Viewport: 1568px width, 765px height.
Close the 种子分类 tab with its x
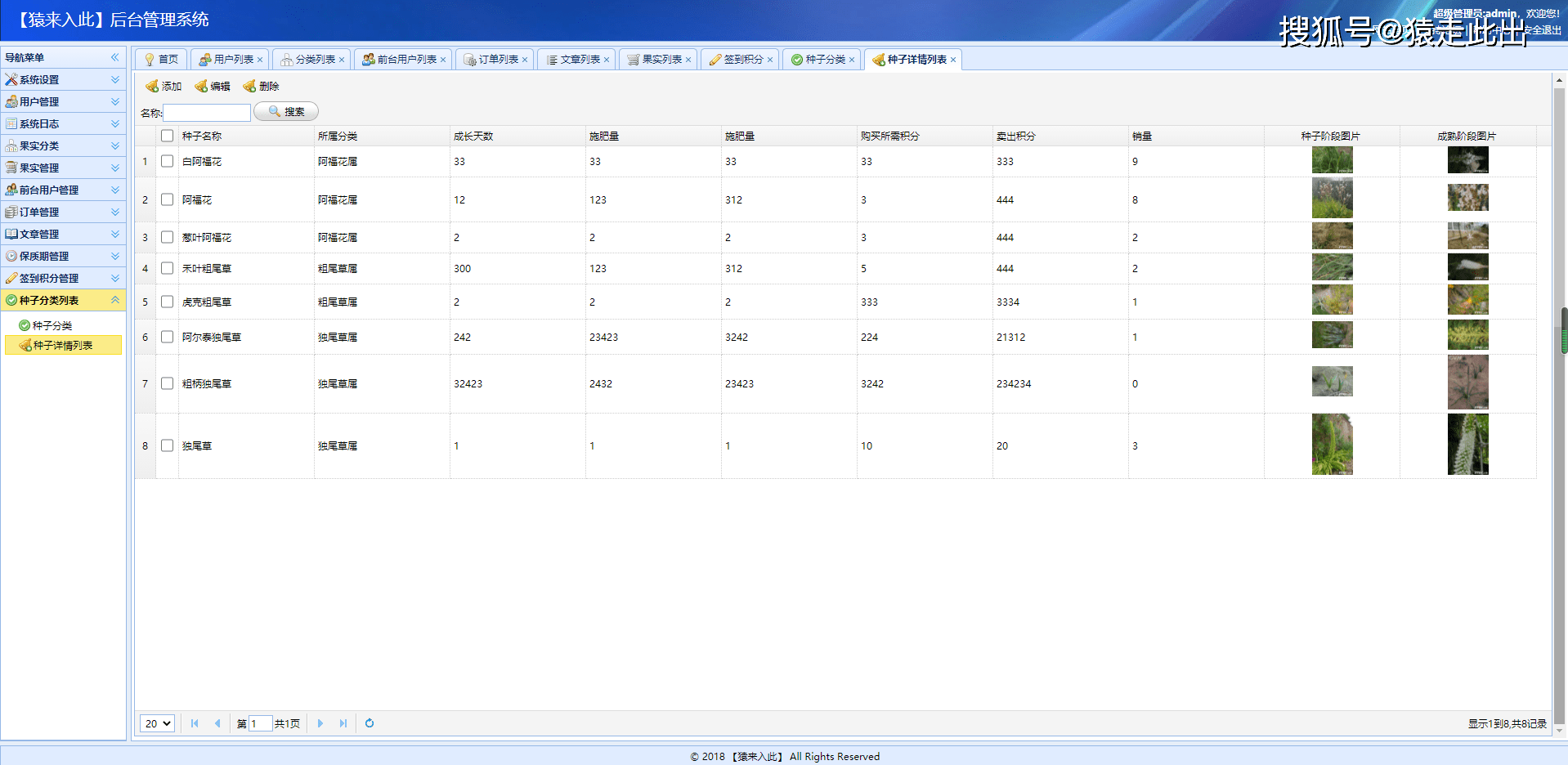coord(852,60)
